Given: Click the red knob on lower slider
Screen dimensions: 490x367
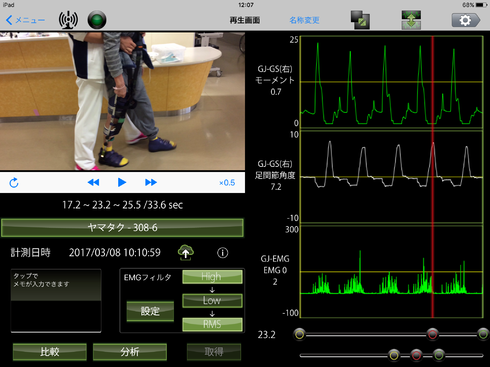Looking at the screenshot, I should (x=416, y=355).
